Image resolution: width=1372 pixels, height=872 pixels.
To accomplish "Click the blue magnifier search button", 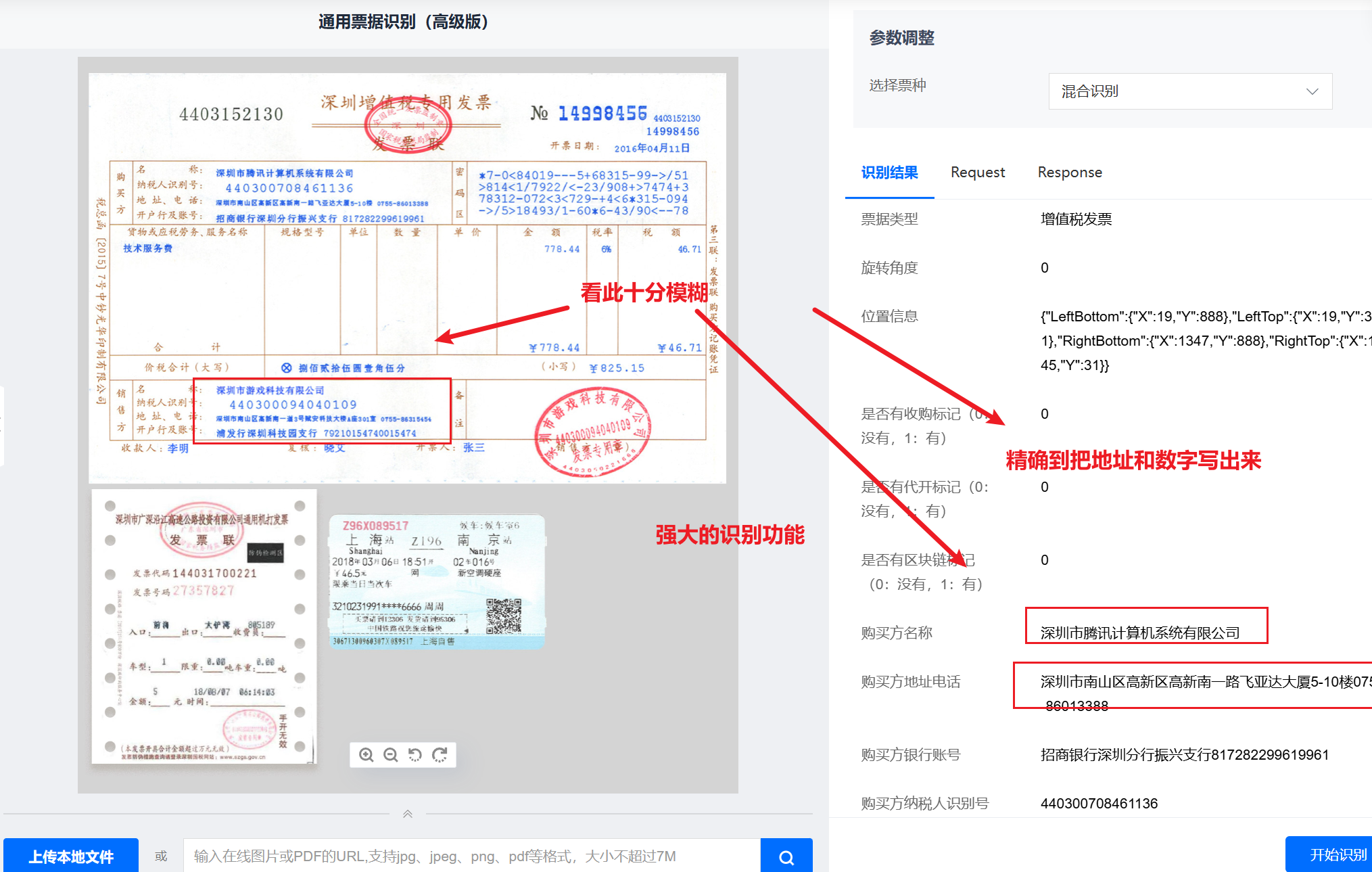I will coord(786,856).
